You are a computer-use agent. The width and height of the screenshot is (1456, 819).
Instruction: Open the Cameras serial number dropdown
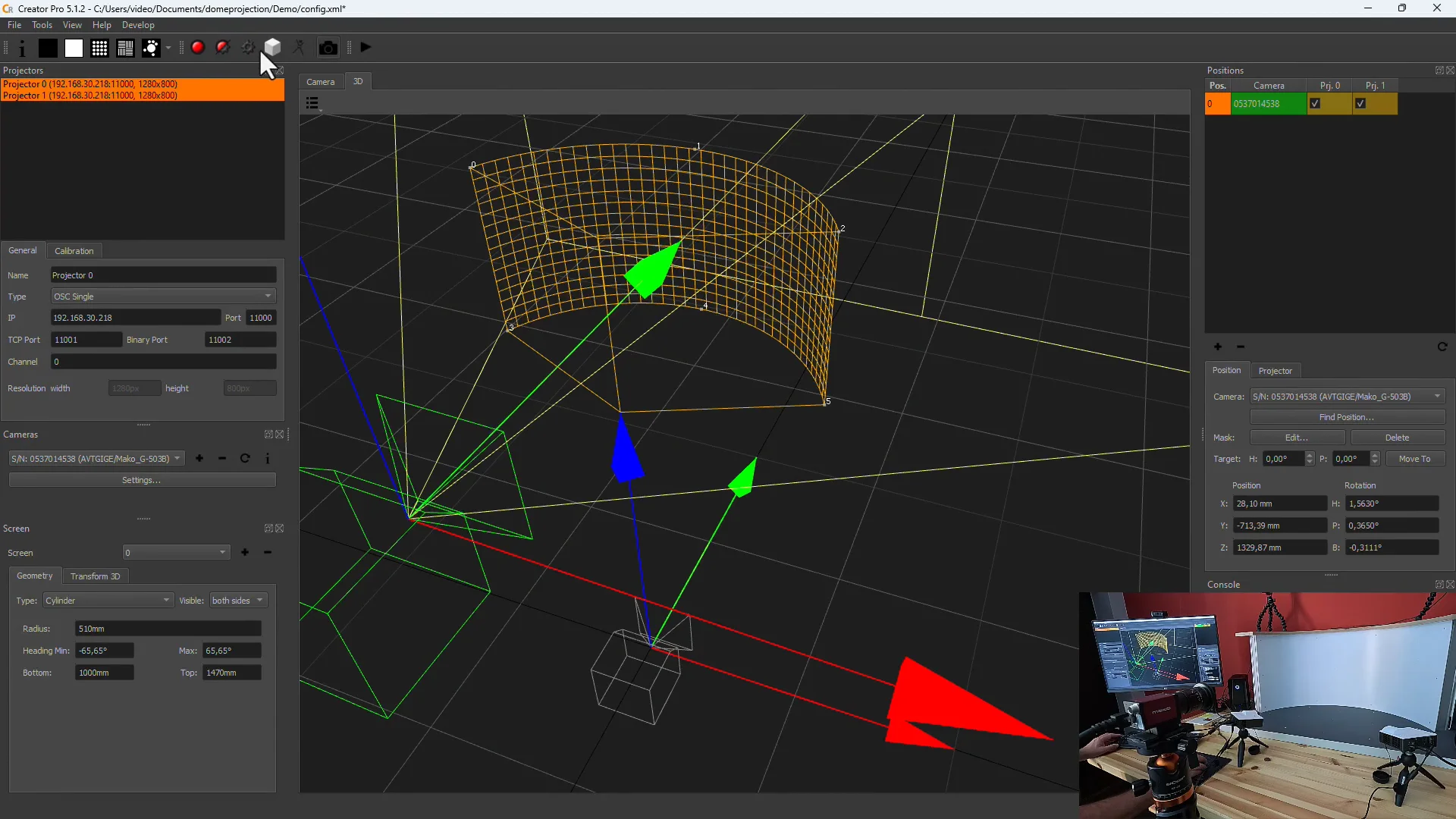point(96,459)
